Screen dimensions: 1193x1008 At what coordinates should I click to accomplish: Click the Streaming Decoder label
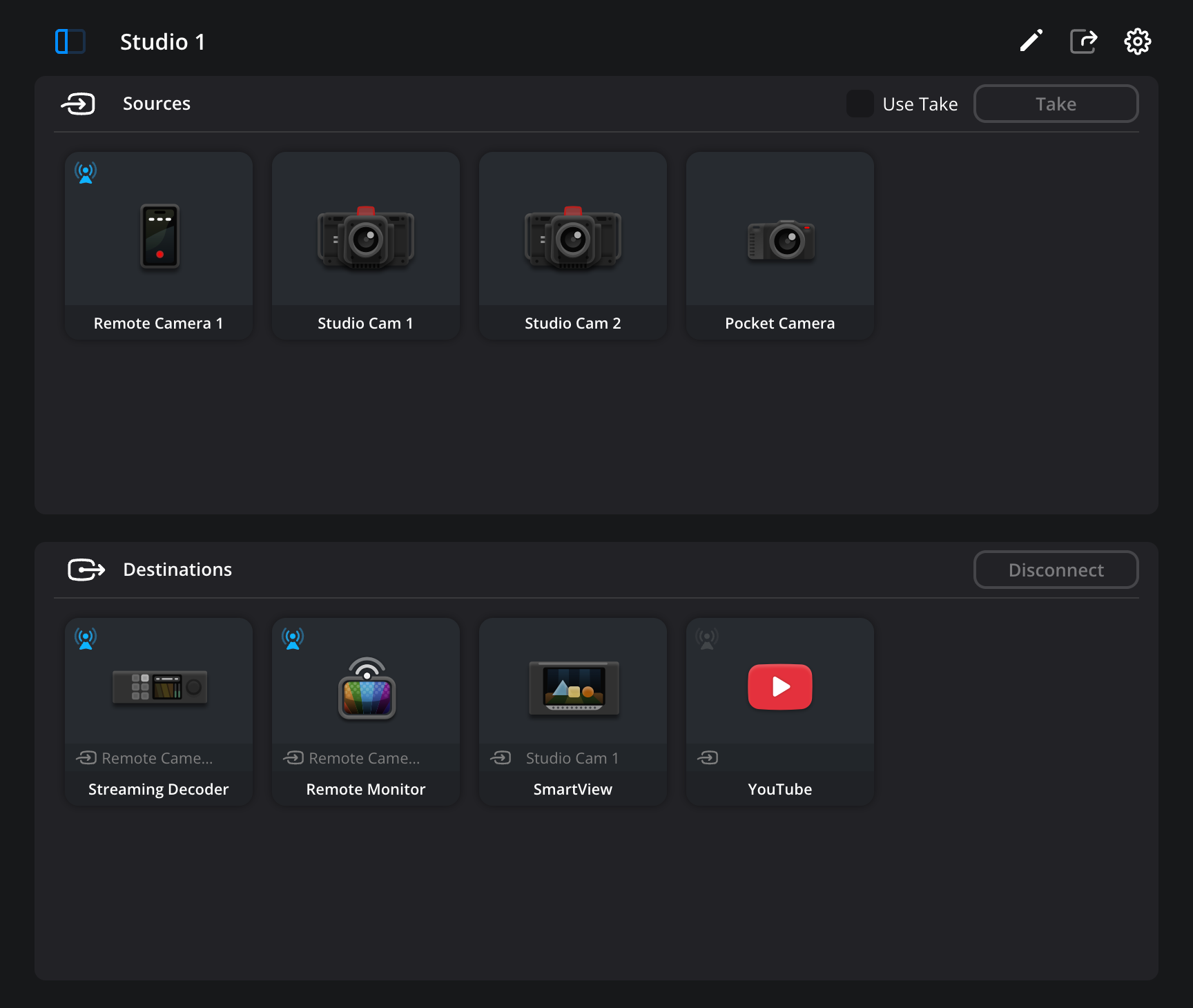click(159, 789)
